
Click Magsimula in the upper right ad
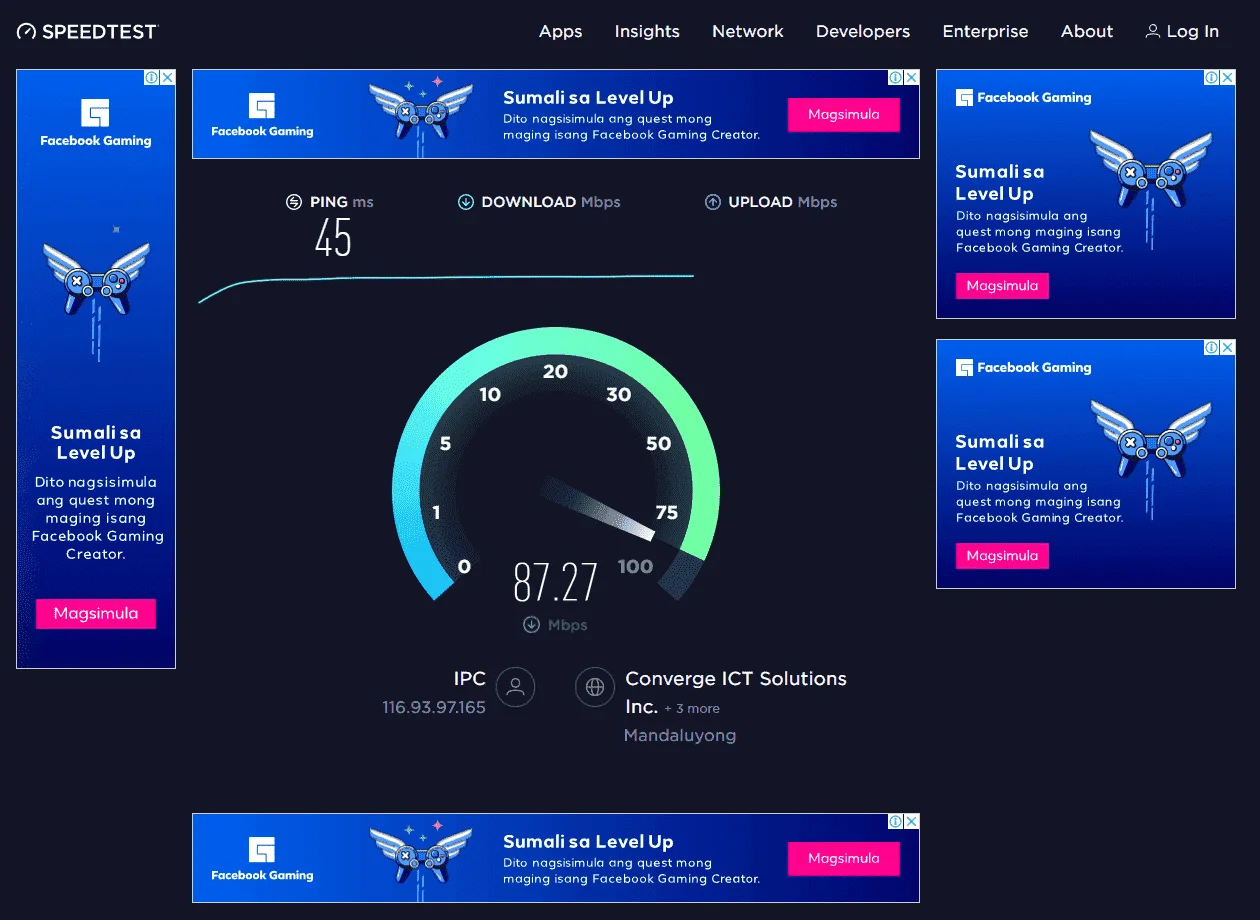1002,285
